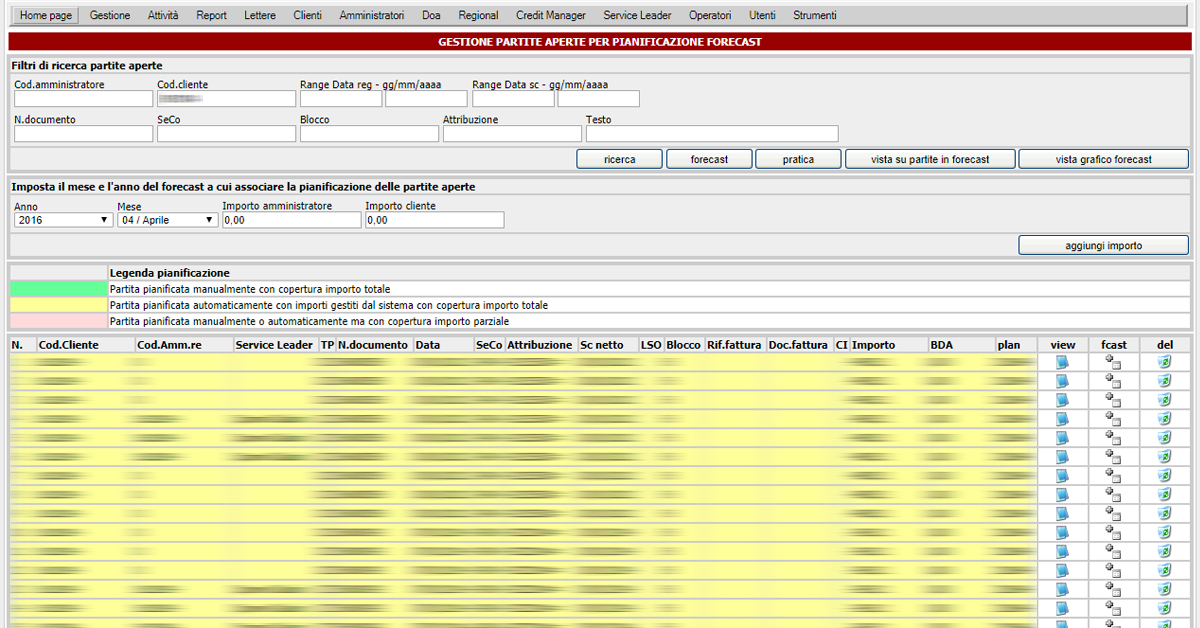
Task: Click the BDA column header
Action: [941, 345]
